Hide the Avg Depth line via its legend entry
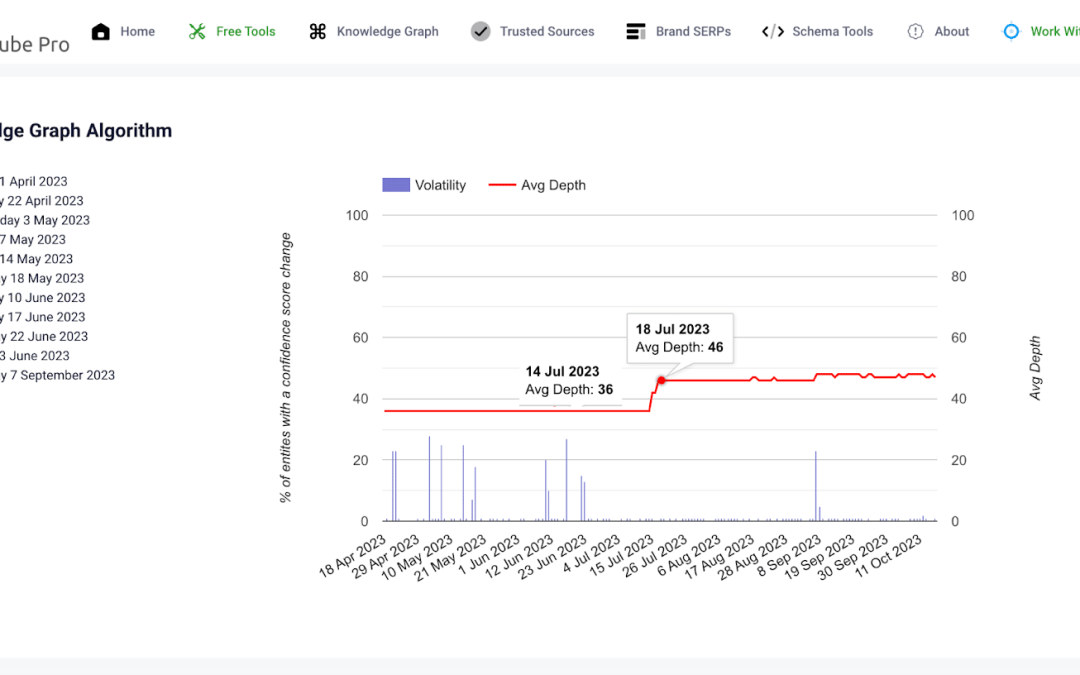1080x675 pixels. click(x=537, y=184)
